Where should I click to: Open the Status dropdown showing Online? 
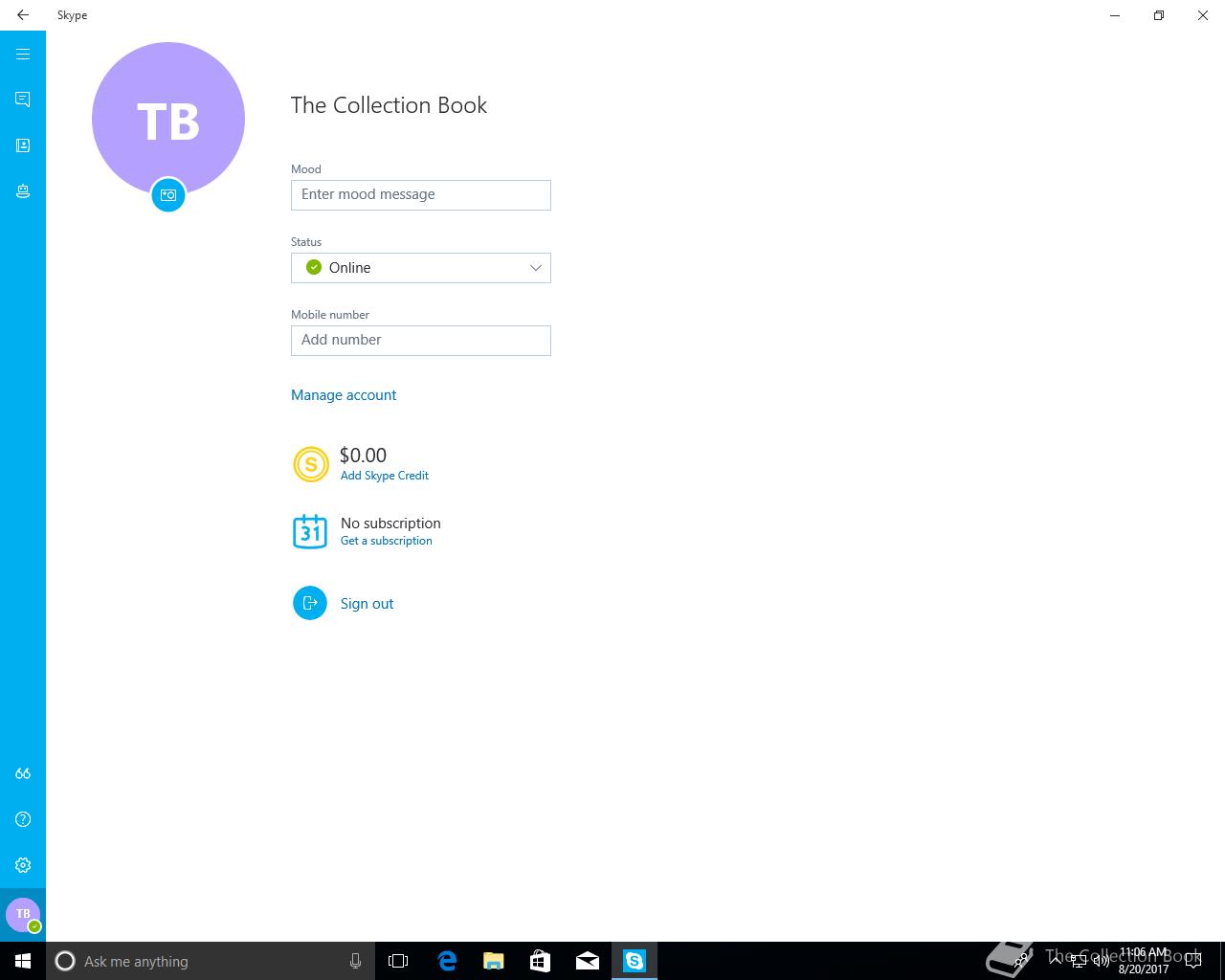coord(421,268)
